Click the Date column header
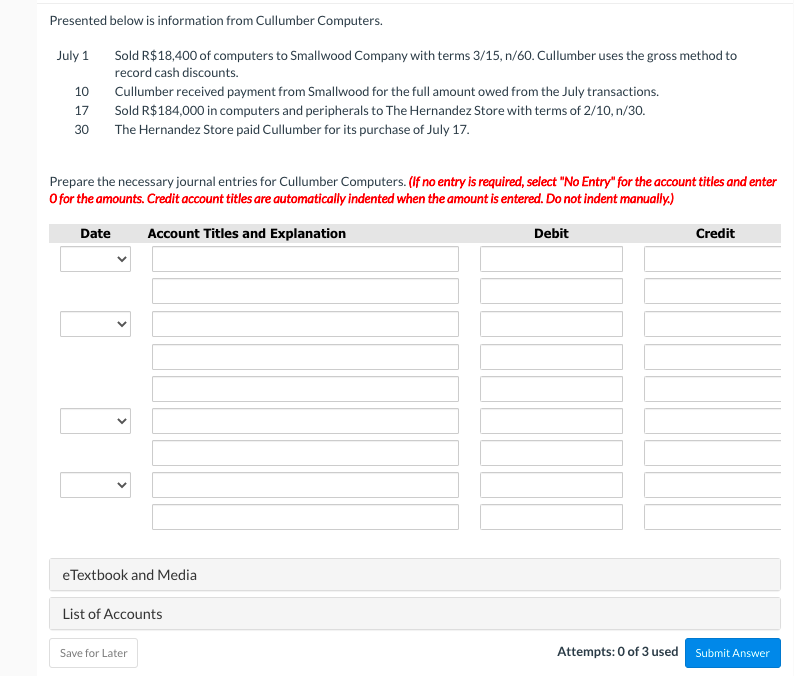This screenshot has width=794, height=676. [95, 233]
